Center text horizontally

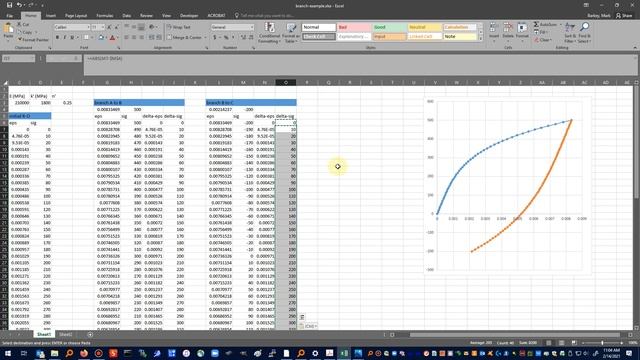[134, 38]
